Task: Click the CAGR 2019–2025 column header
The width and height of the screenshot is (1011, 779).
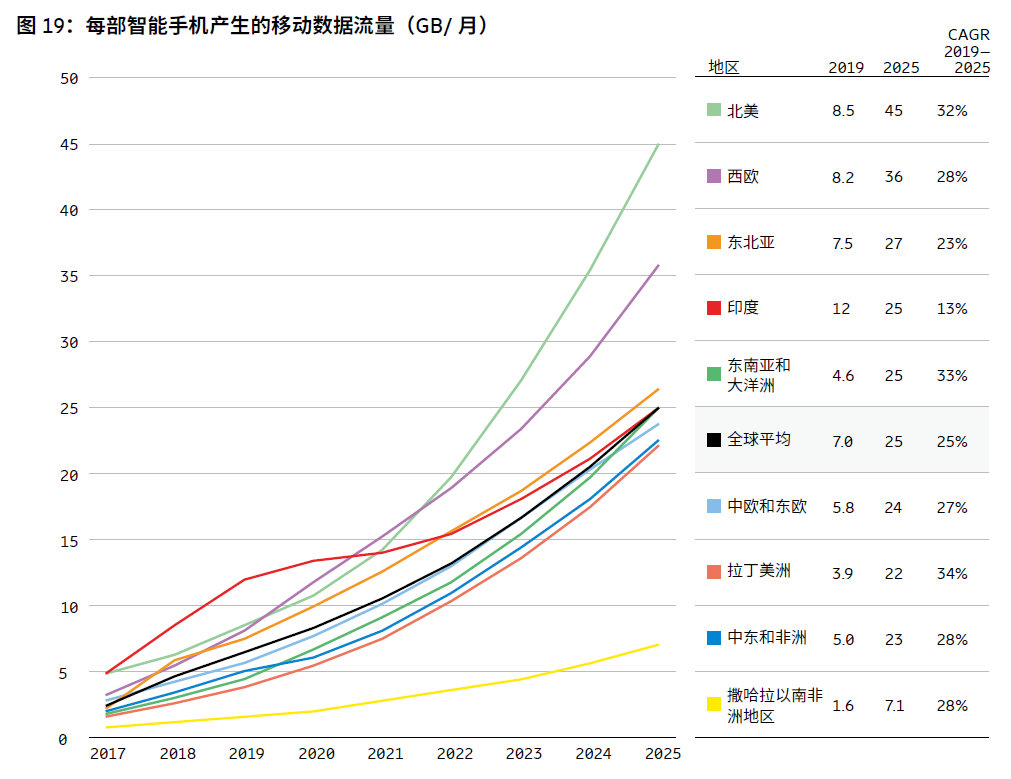Action: [968, 51]
